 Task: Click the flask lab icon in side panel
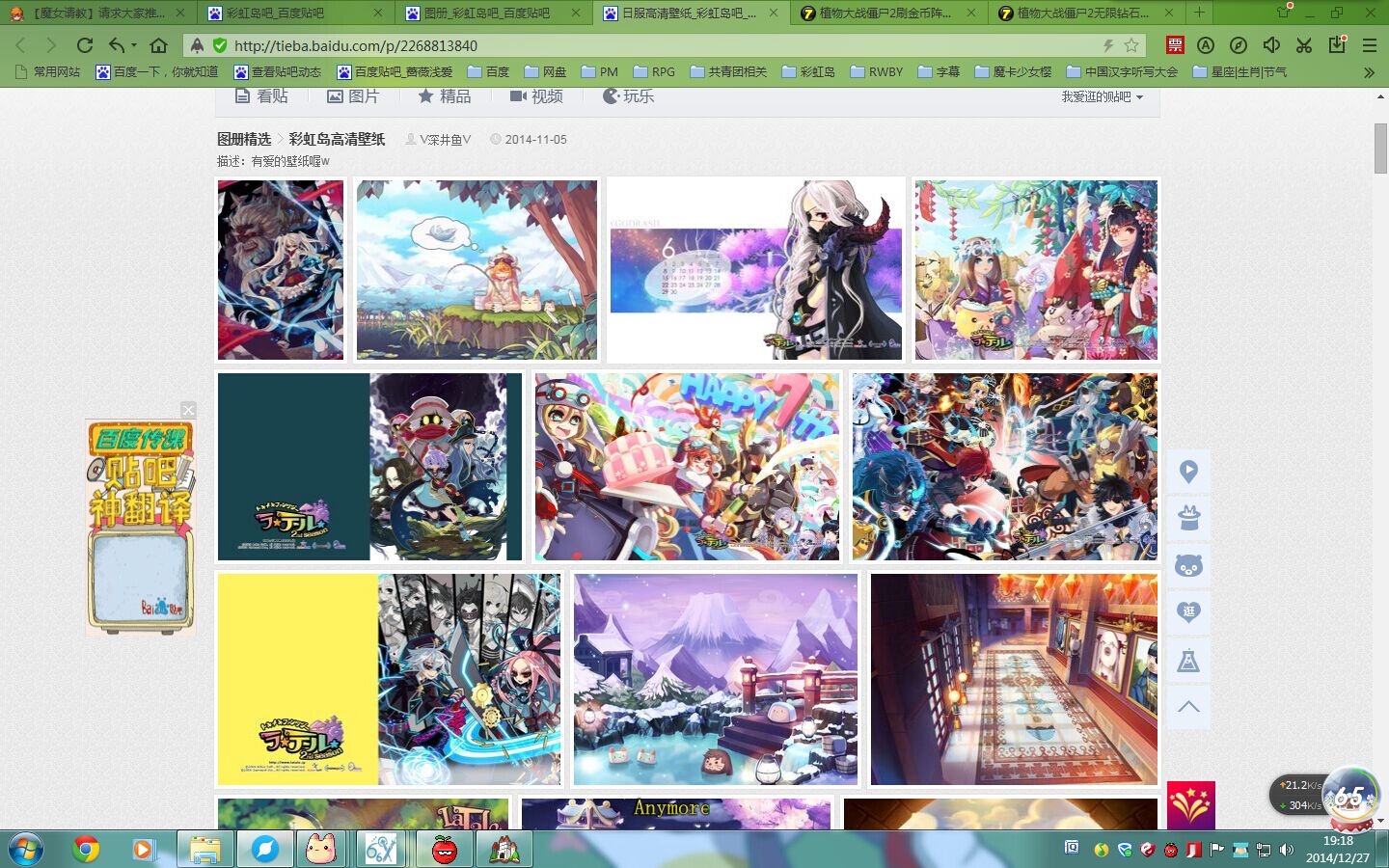coord(1188,661)
